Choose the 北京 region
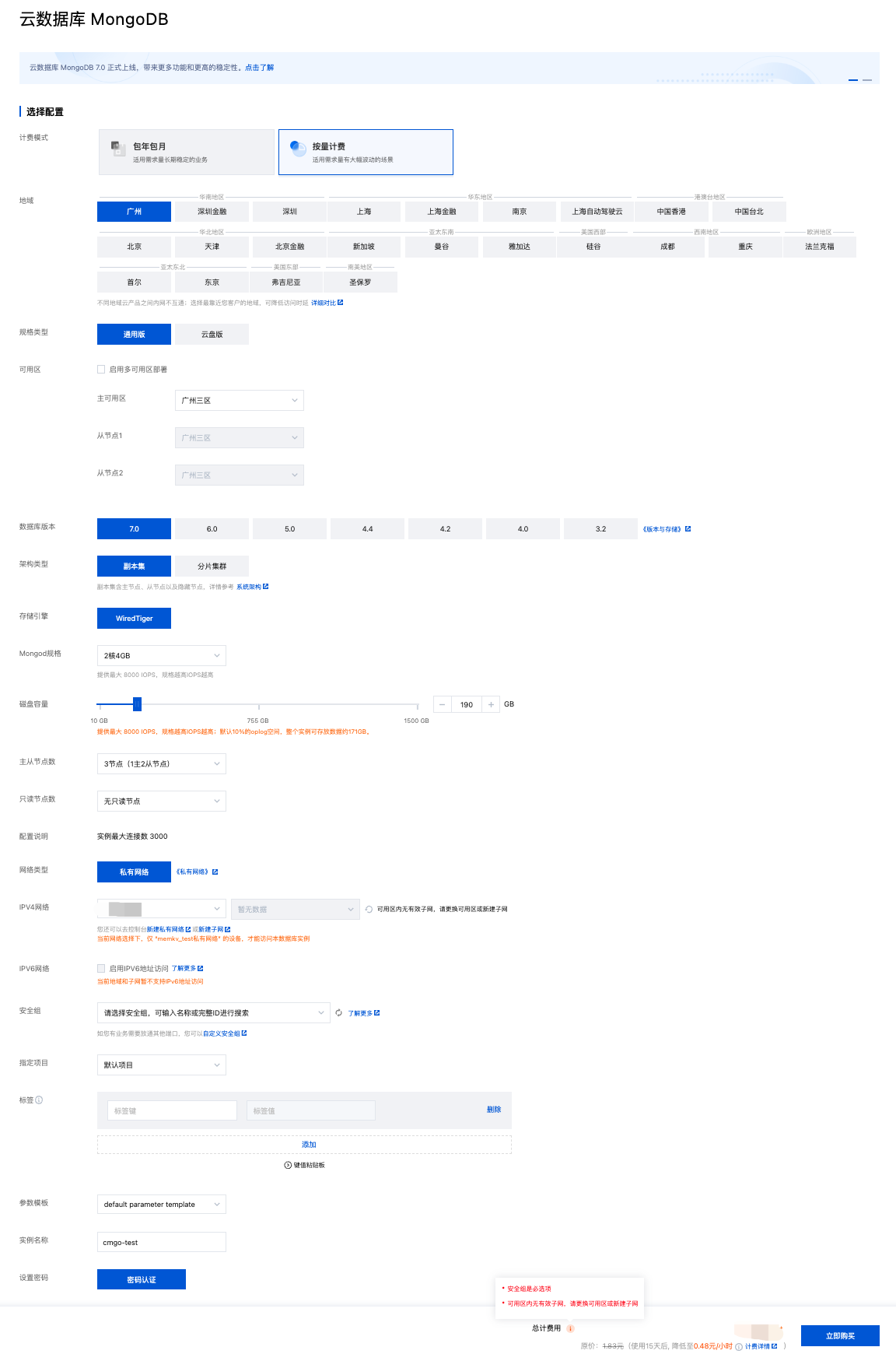 [x=134, y=247]
